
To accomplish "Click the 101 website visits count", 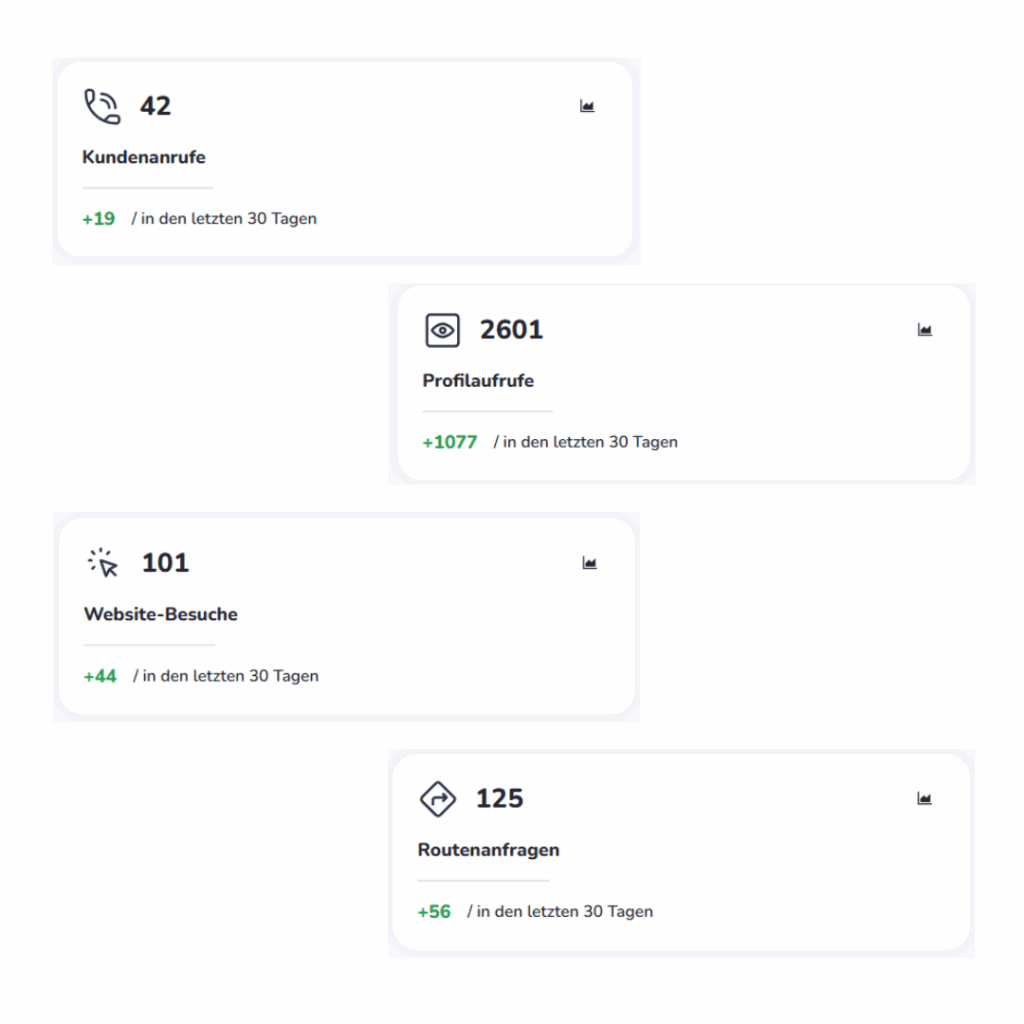I will point(165,563).
